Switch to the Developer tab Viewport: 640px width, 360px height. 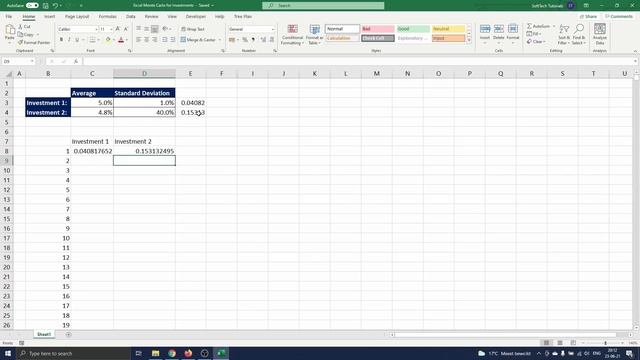tap(196, 16)
